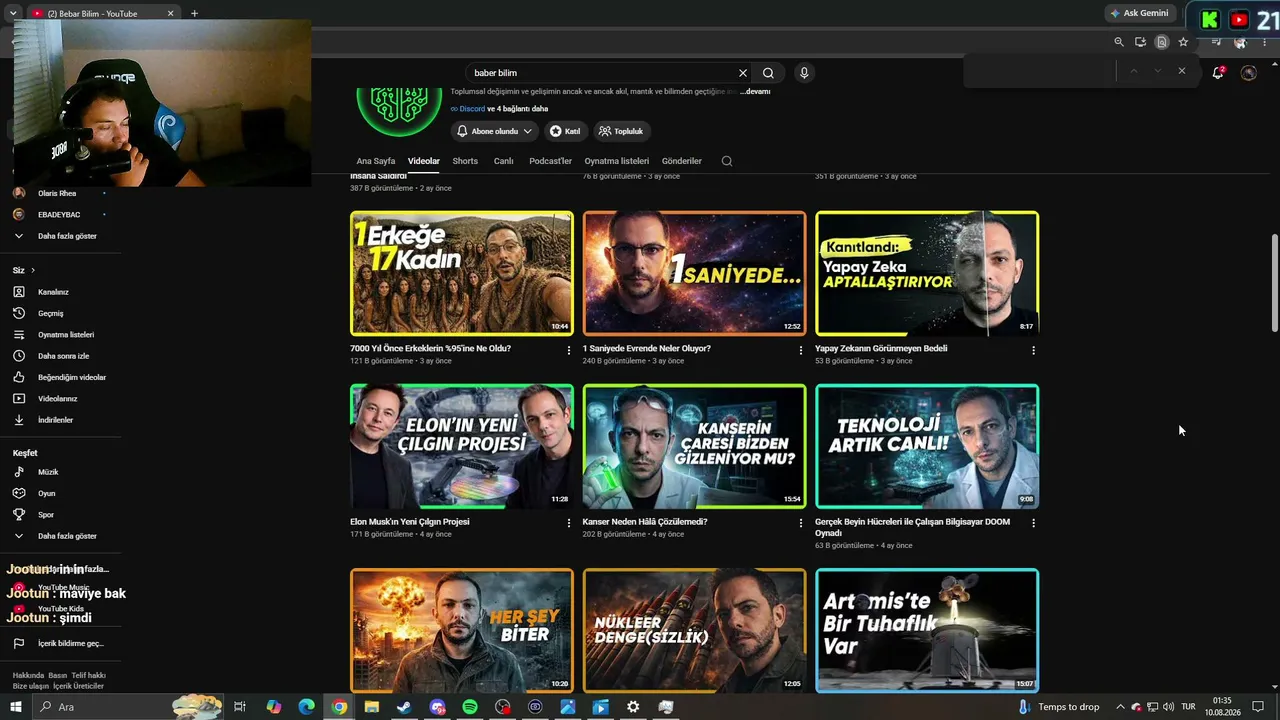Screen dimensions: 1280x720
Task: Open Beğendiğim videolar in sidebar
Action: (x=61, y=377)
